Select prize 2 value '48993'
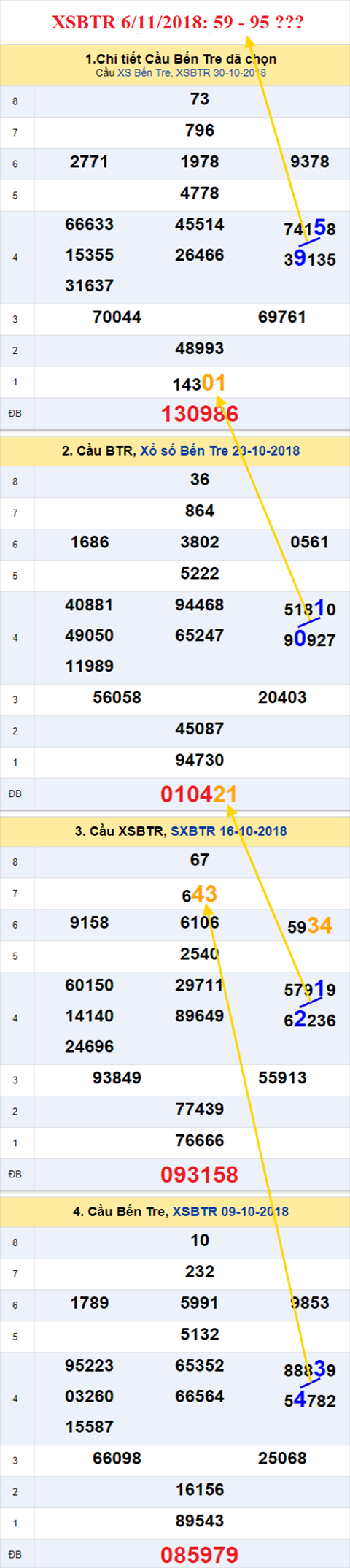 [199, 349]
